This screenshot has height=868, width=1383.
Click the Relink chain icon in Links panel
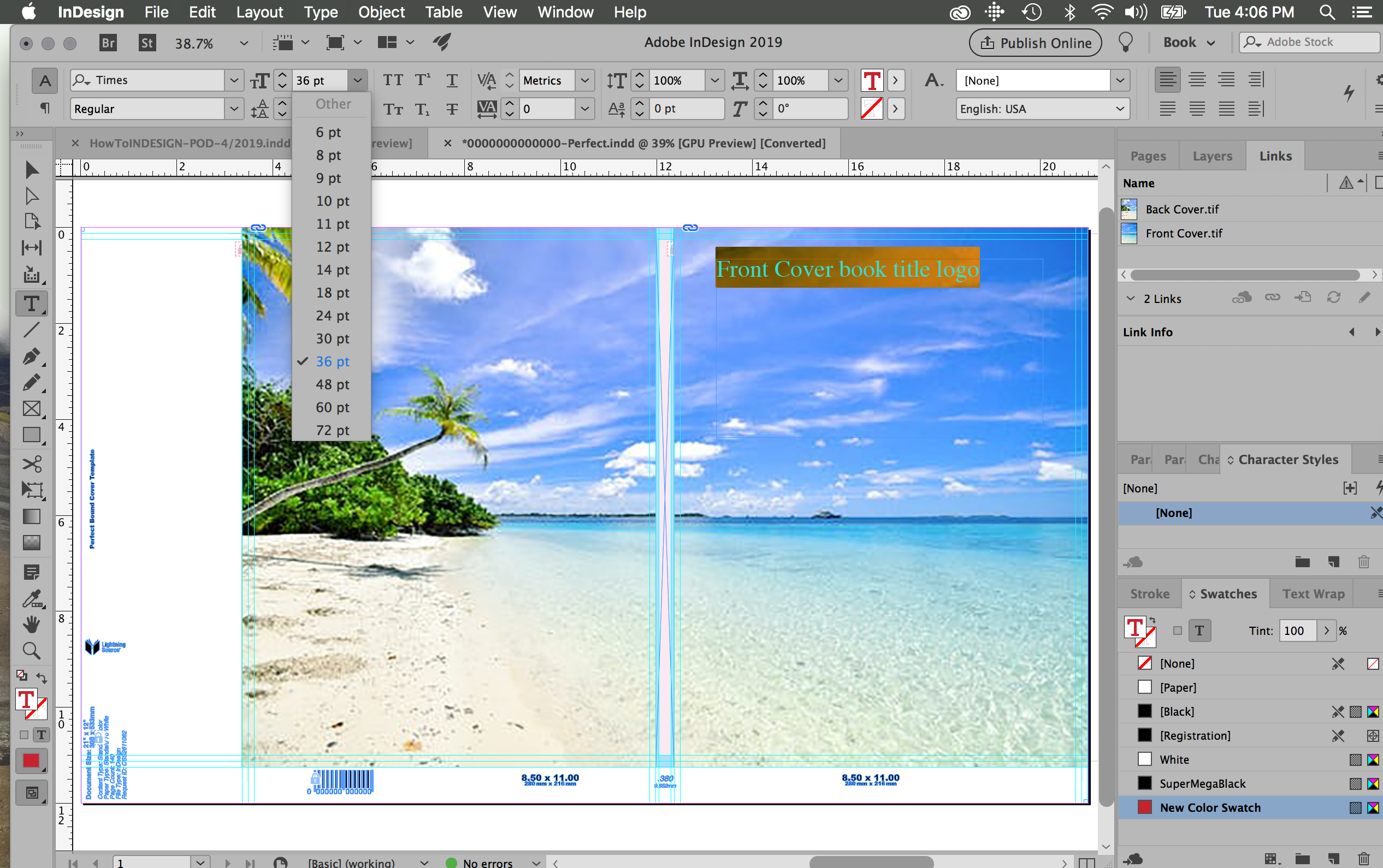click(x=1272, y=298)
